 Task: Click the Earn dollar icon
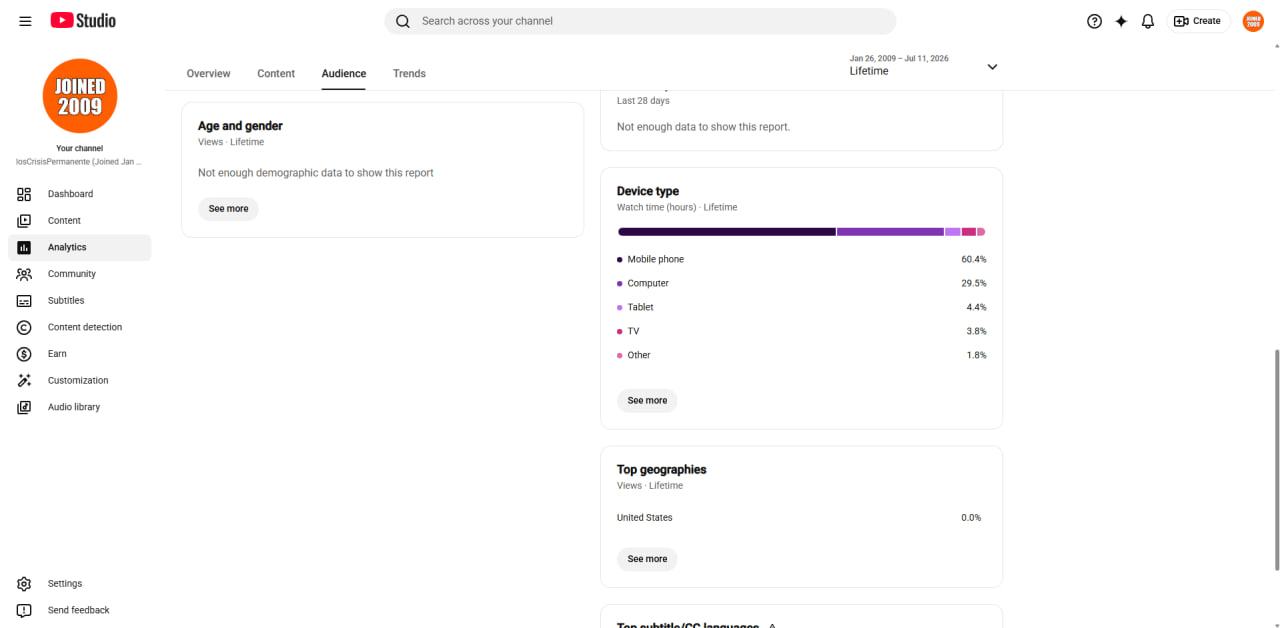point(24,354)
